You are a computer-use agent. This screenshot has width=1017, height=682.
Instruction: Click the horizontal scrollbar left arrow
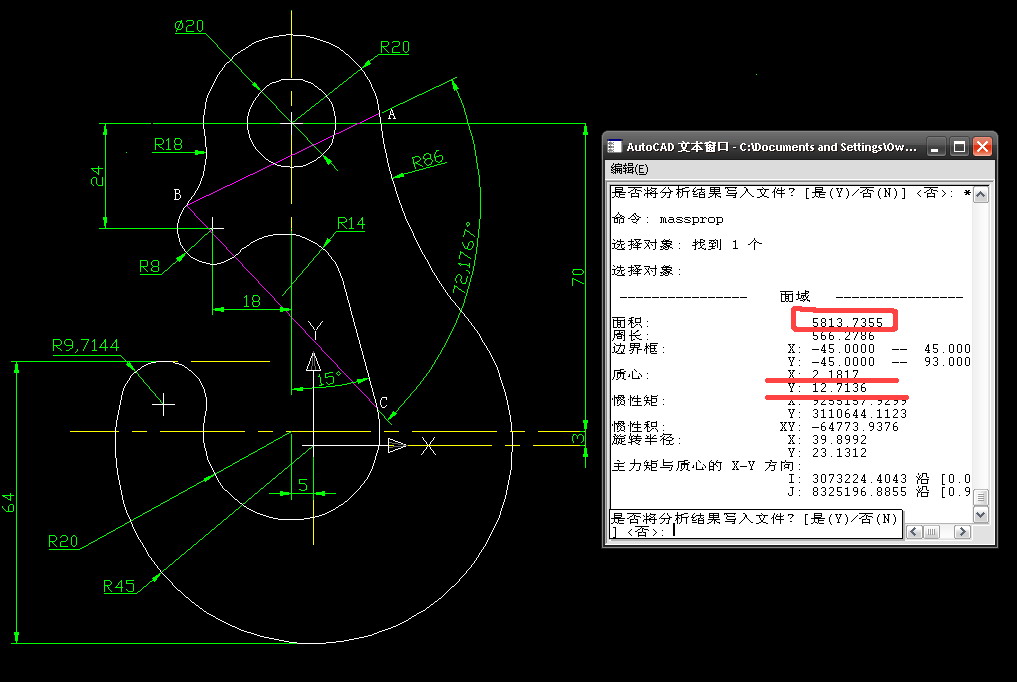(914, 532)
